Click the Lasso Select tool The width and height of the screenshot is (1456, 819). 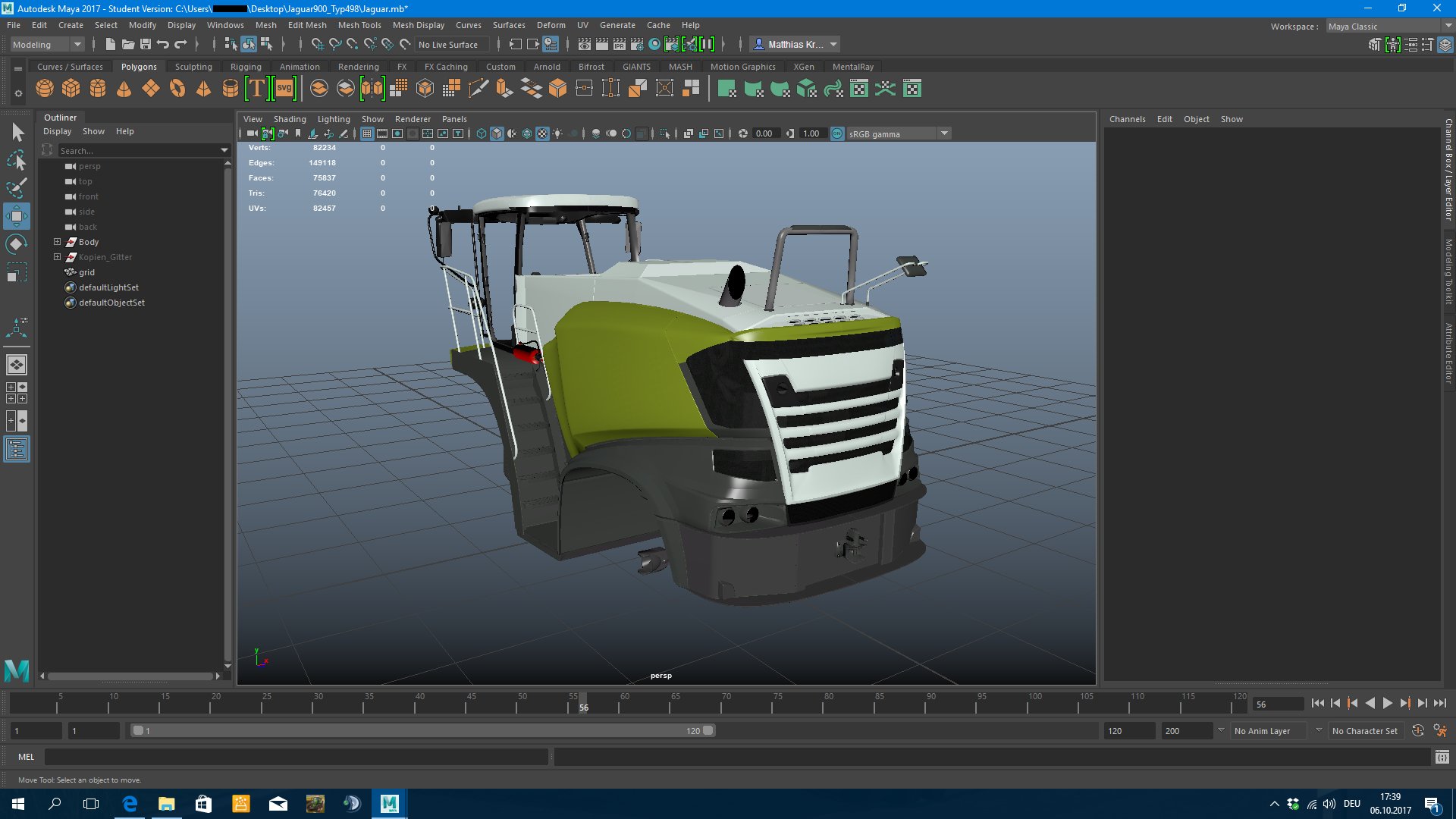[x=16, y=160]
